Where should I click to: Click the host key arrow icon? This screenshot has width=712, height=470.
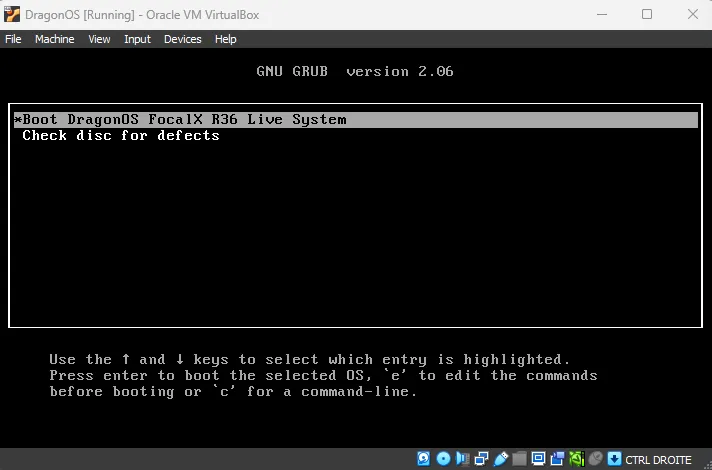pos(614,459)
